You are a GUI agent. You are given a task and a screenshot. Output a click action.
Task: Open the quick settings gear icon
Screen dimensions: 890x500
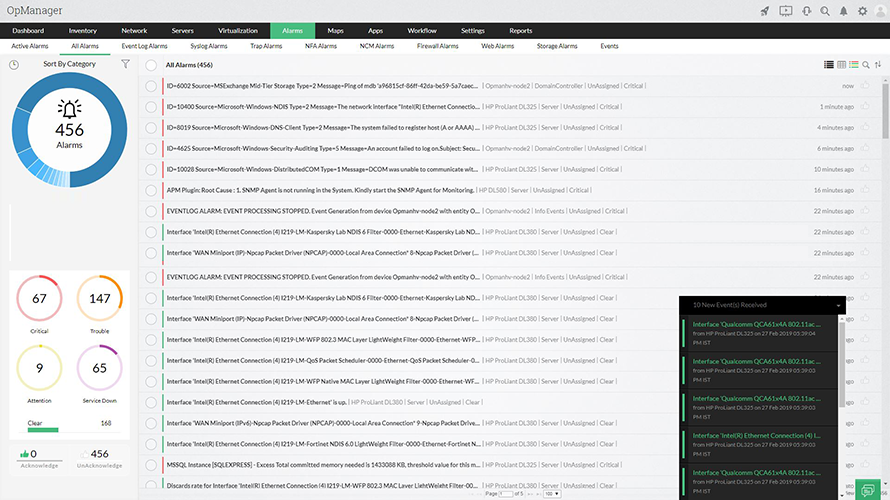[862, 11]
